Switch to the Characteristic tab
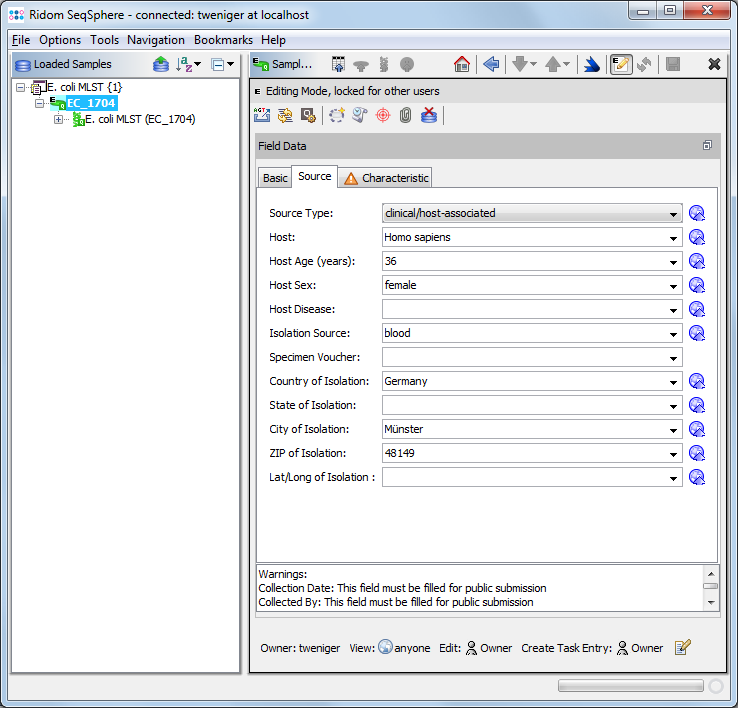The height and width of the screenshot is (708, 738). point(387,178)
